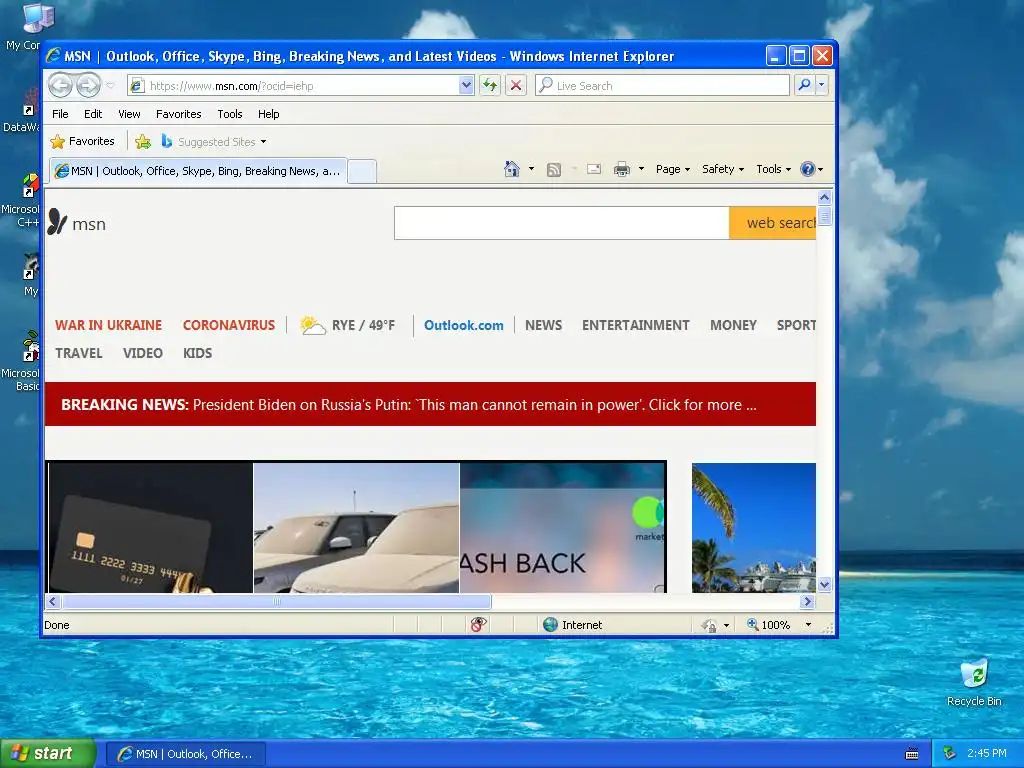Click the Home page house icon
The width and height of the screenshot is (1024, 768).
coord(511,169)
